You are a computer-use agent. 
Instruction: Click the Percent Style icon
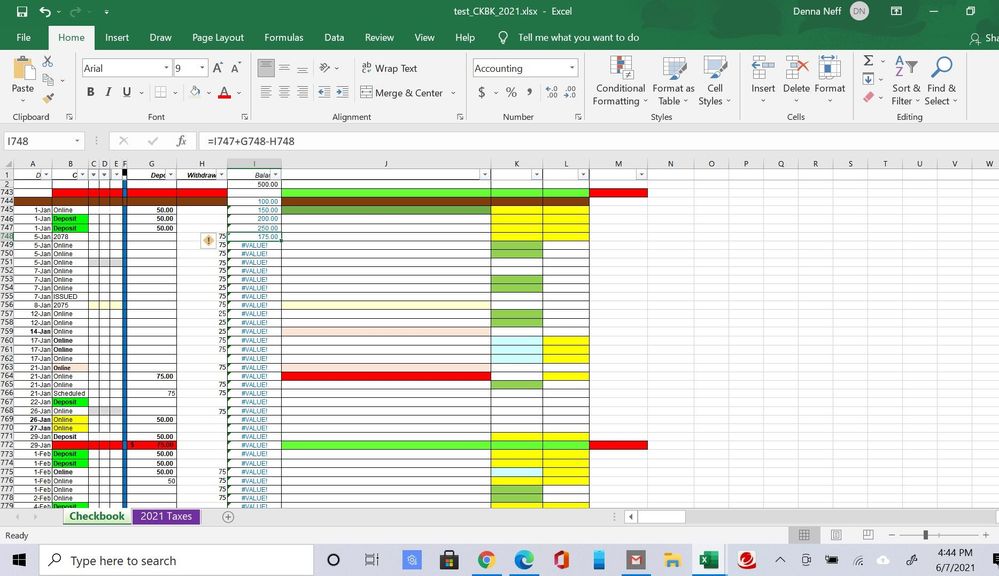coord(509,91)
